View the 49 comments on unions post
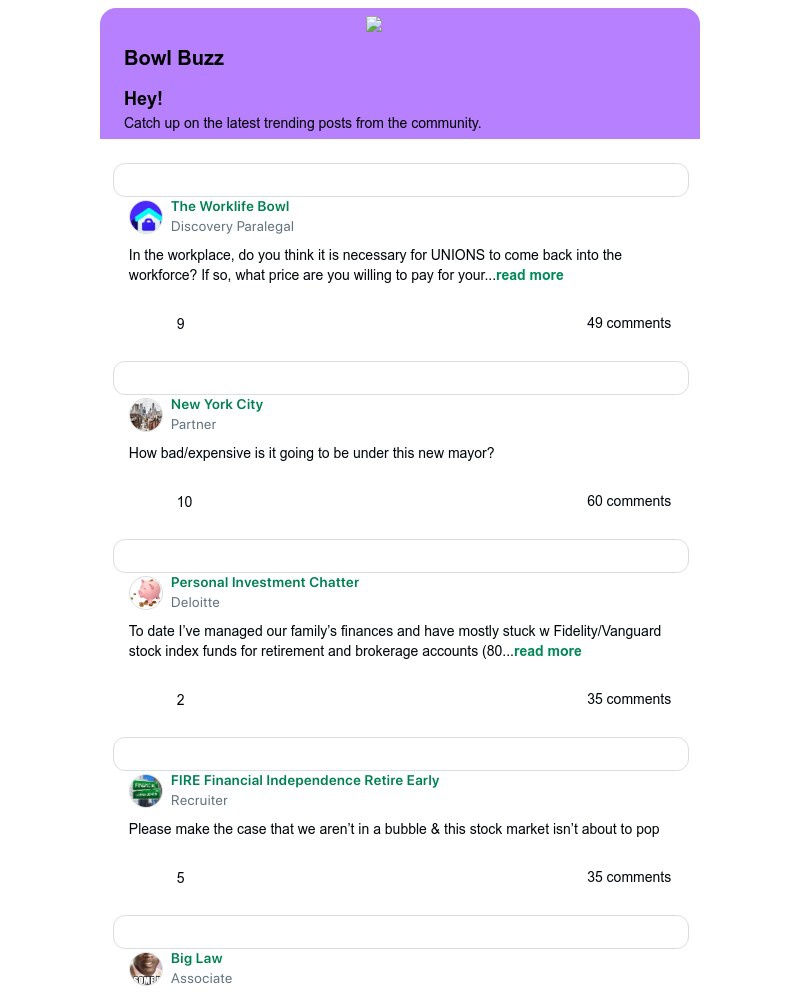This screenshot has height=1000, width=800. [629, 324]
